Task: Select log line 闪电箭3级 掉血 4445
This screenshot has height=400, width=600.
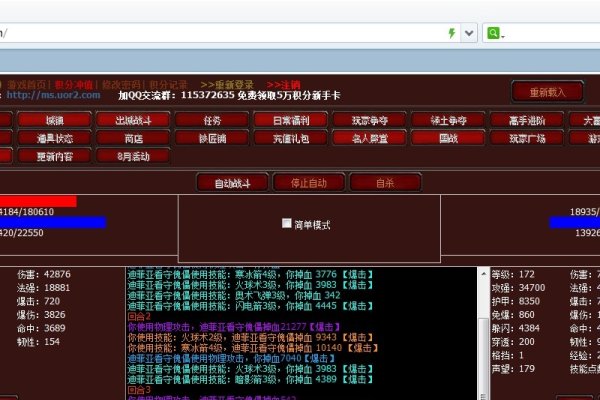Action: tap(250, 306)
